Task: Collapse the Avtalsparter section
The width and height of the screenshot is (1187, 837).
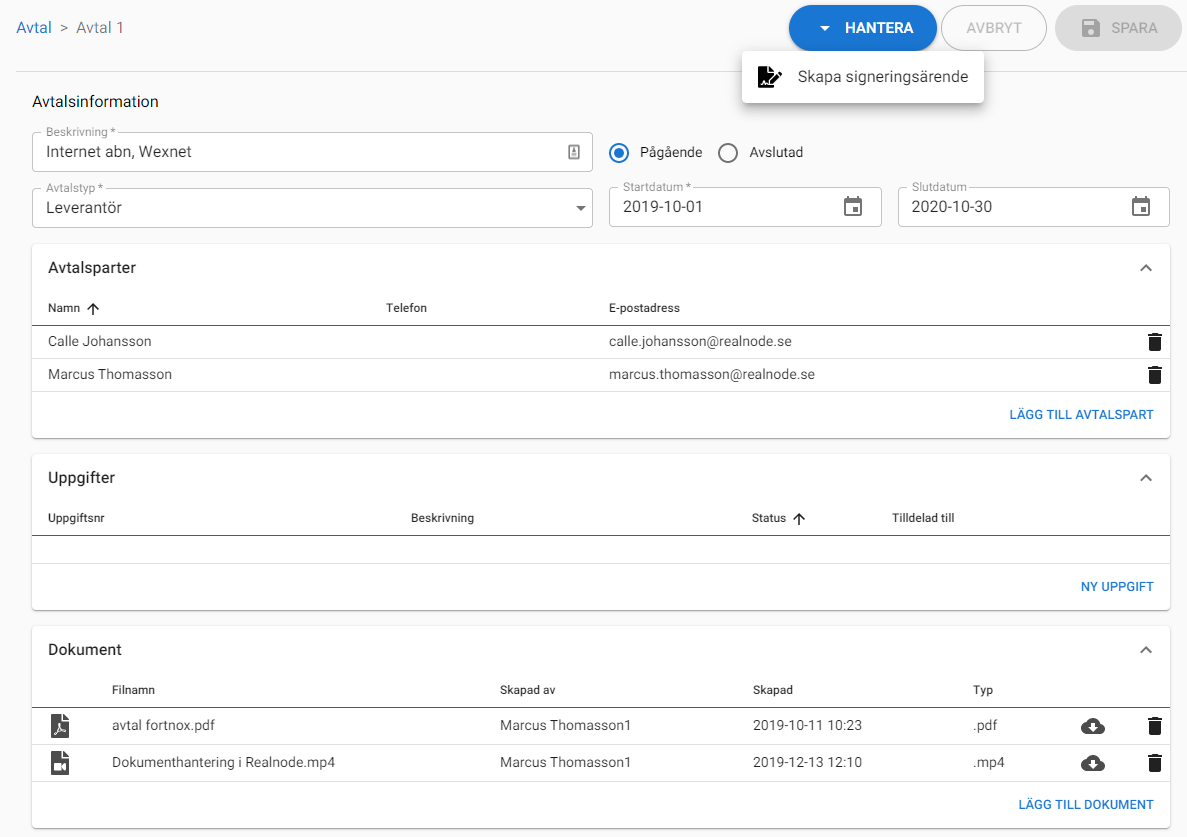Action: [x=1146, y=268]
